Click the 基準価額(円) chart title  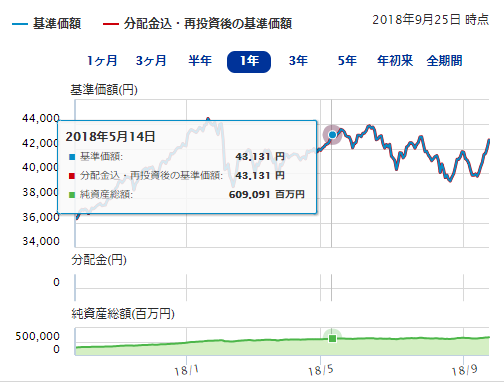(104, 90)
